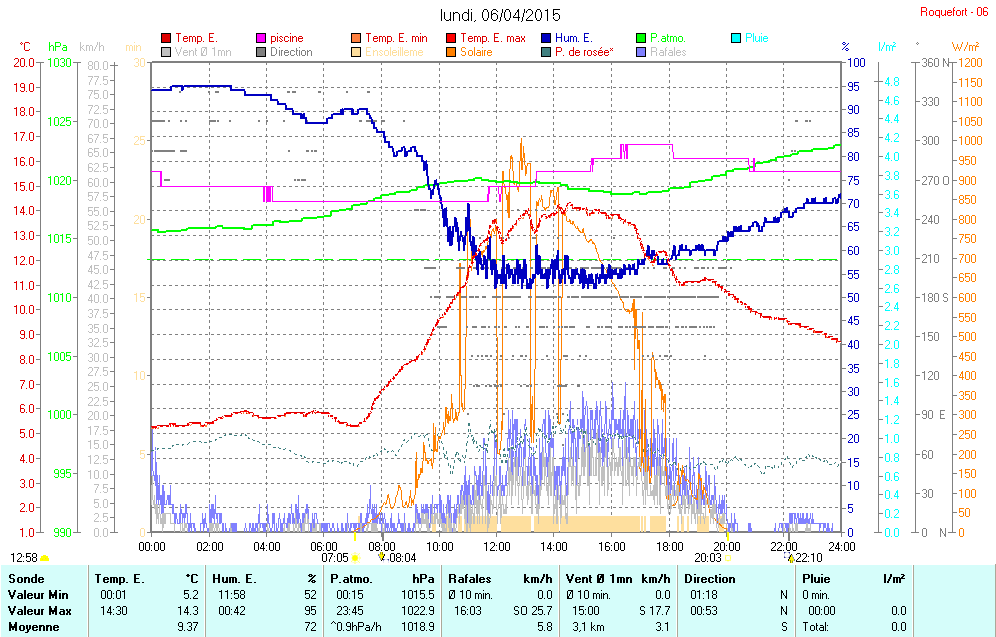Viewport: 996px width, 637px height.
Task: Select the cyan Pluie legend swatch
Action: 736,38
